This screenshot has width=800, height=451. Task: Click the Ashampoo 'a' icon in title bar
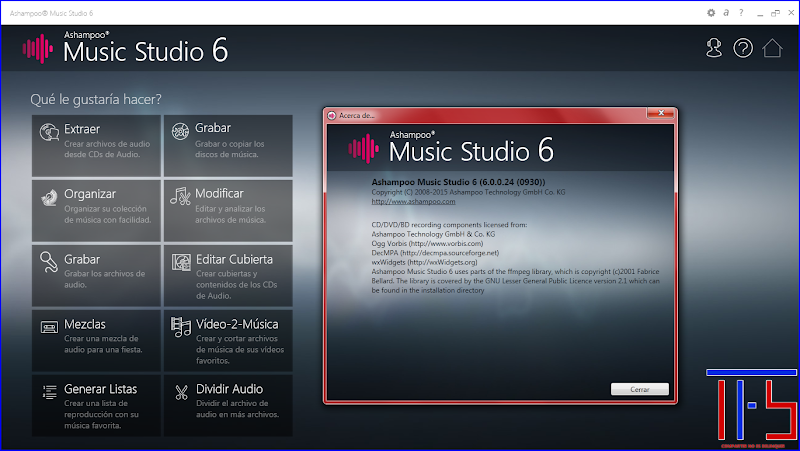726,13
